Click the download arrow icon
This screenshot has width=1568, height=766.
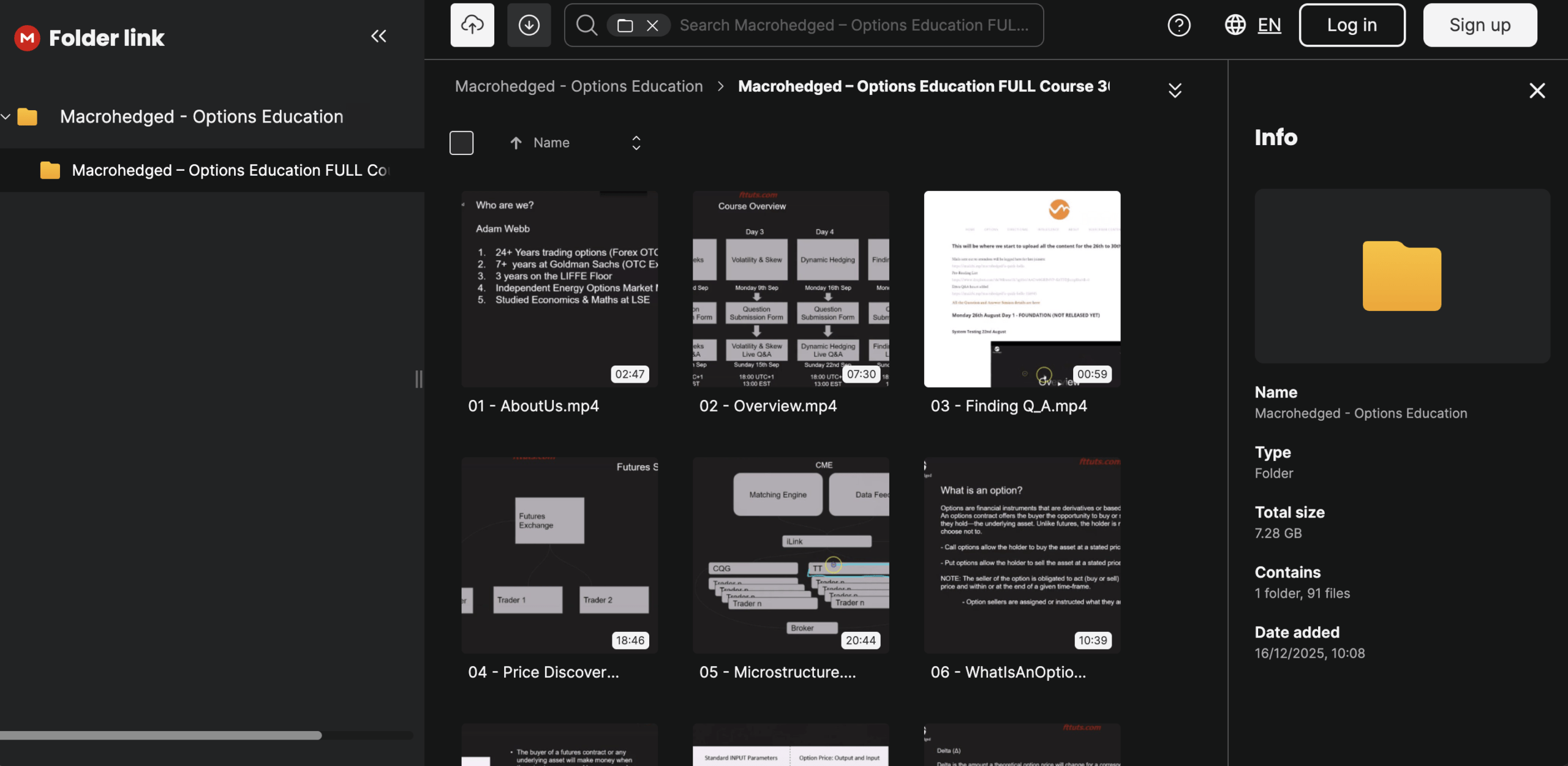tap(529, 25)
